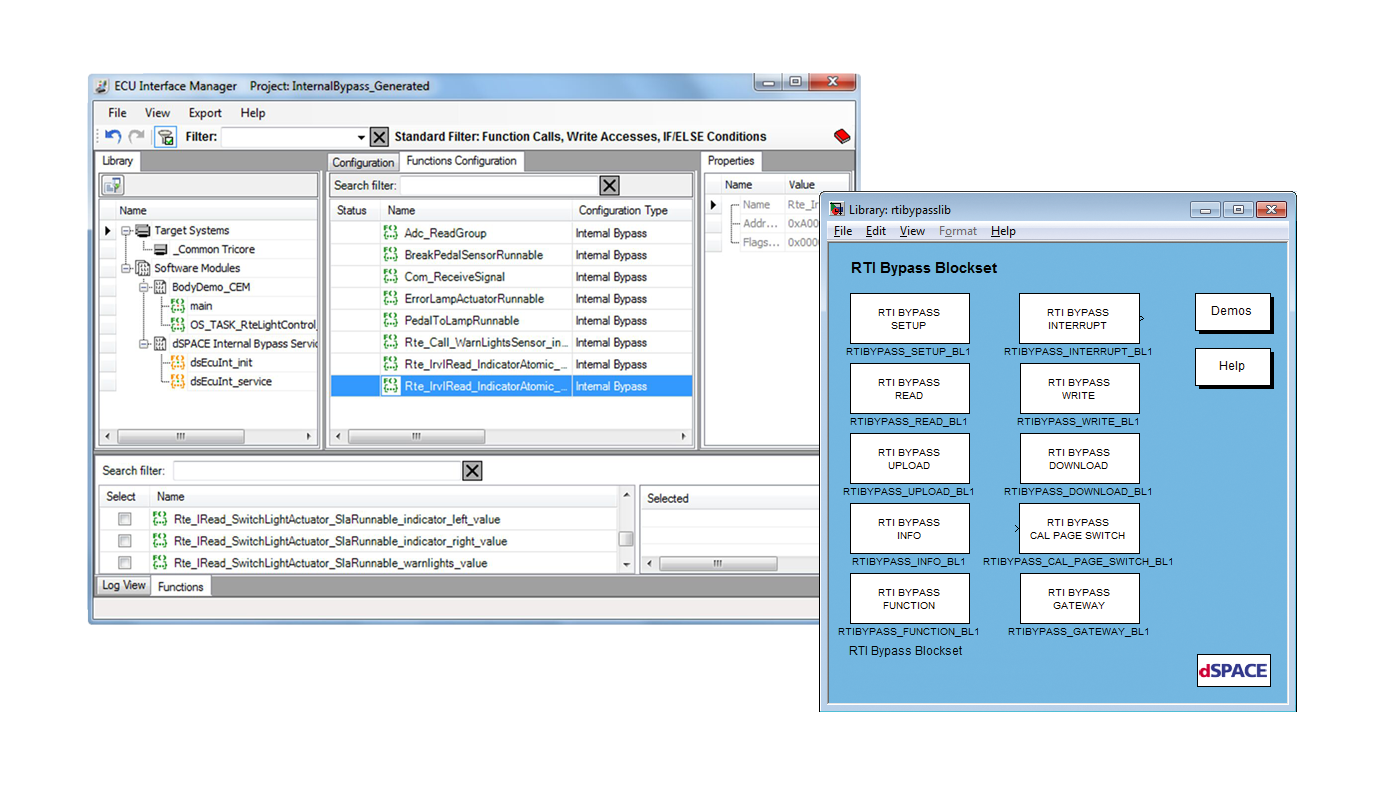Viewport: 1400px width, 788px height.
Task: Click the dsEcuInt_init function icon
Action: pos(178,362)
